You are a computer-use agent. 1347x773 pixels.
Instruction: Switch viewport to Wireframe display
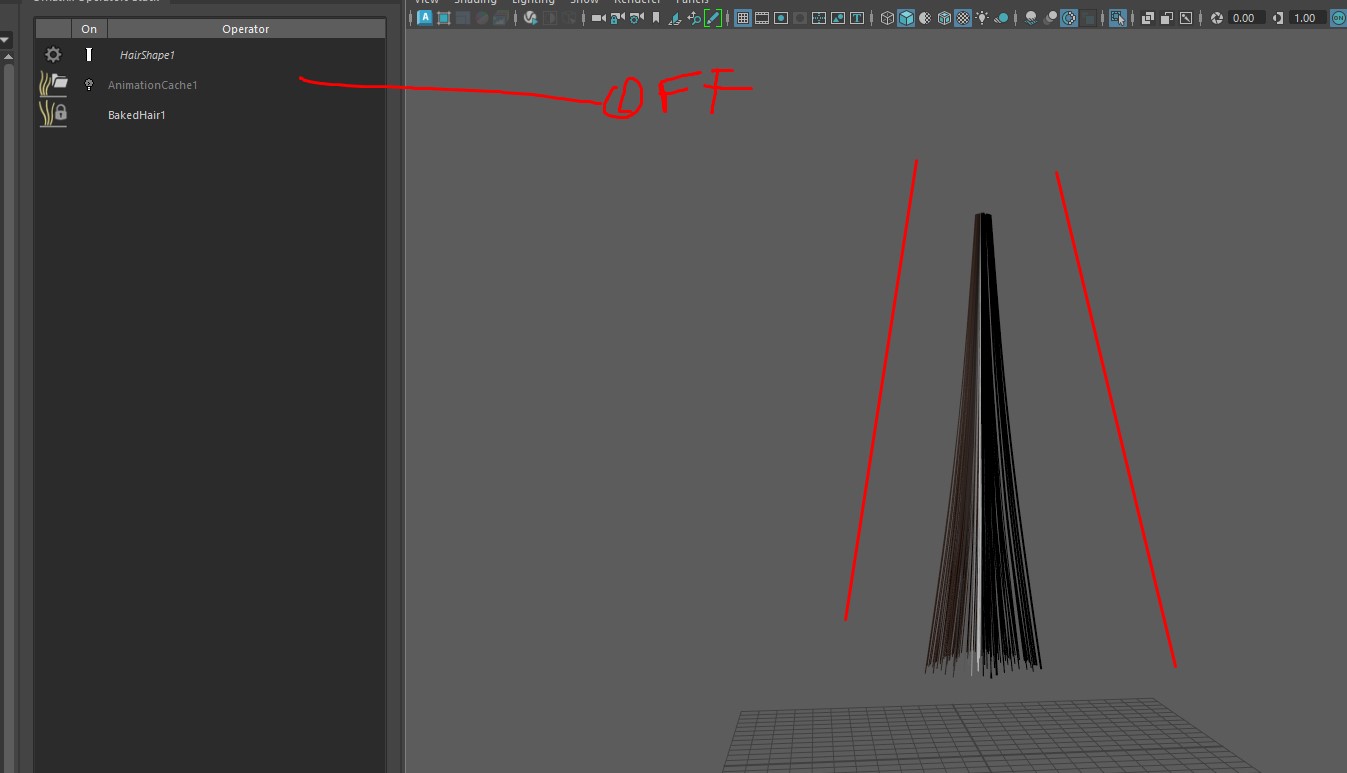pos(887,18)
